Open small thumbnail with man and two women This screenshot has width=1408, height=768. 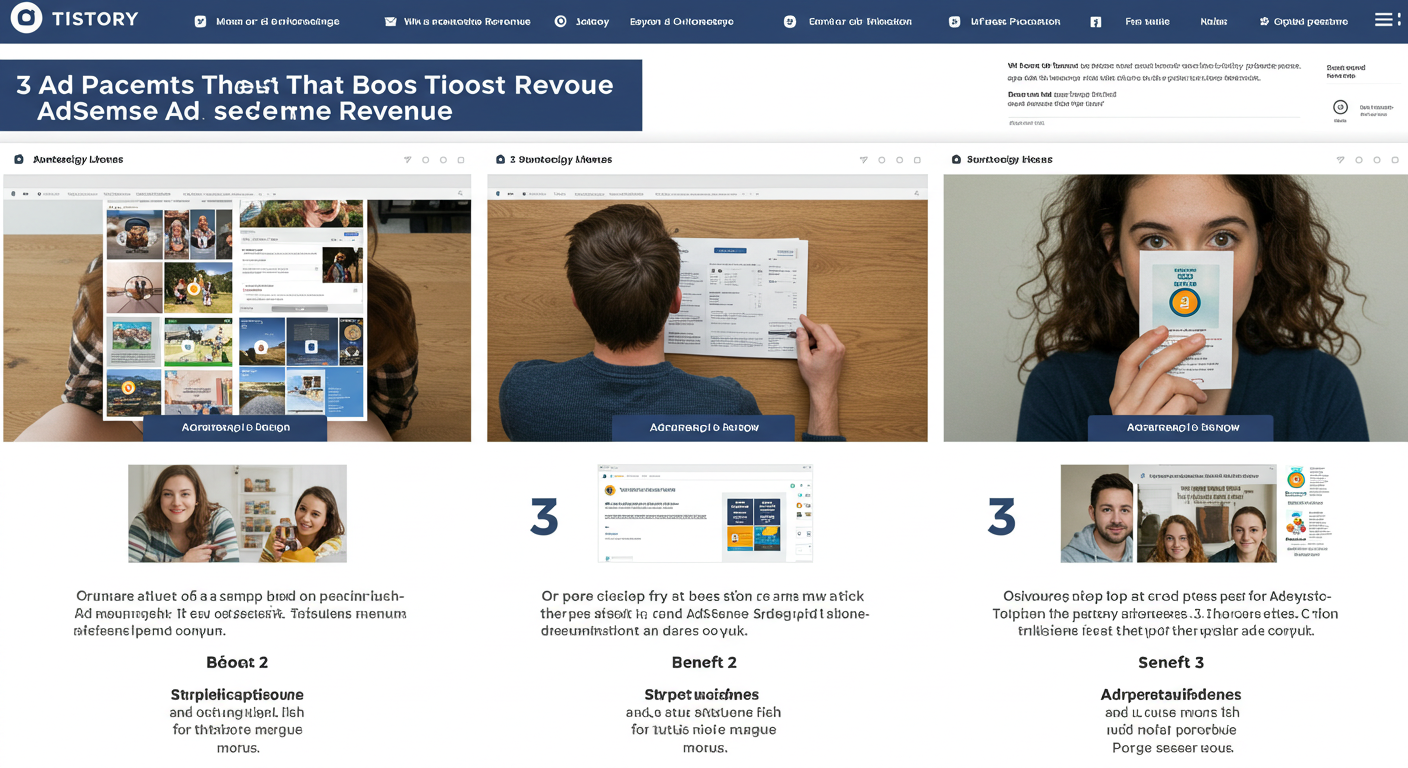tap(1169, 513)
